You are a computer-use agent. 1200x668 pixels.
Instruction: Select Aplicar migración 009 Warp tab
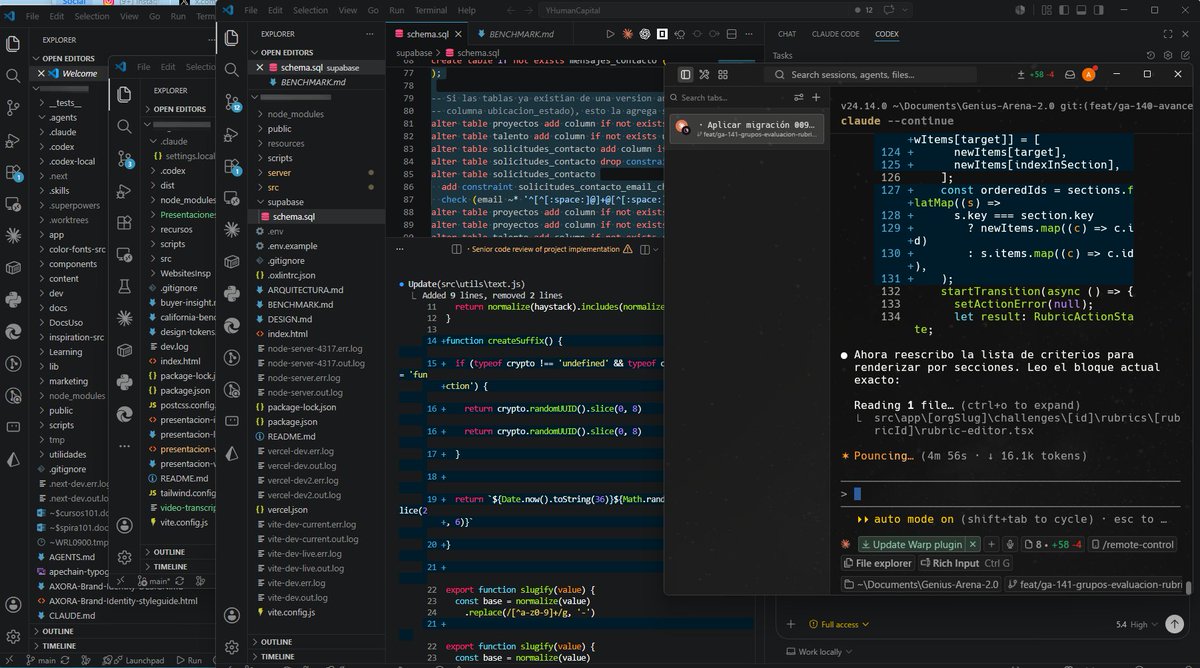pos(747,129)
